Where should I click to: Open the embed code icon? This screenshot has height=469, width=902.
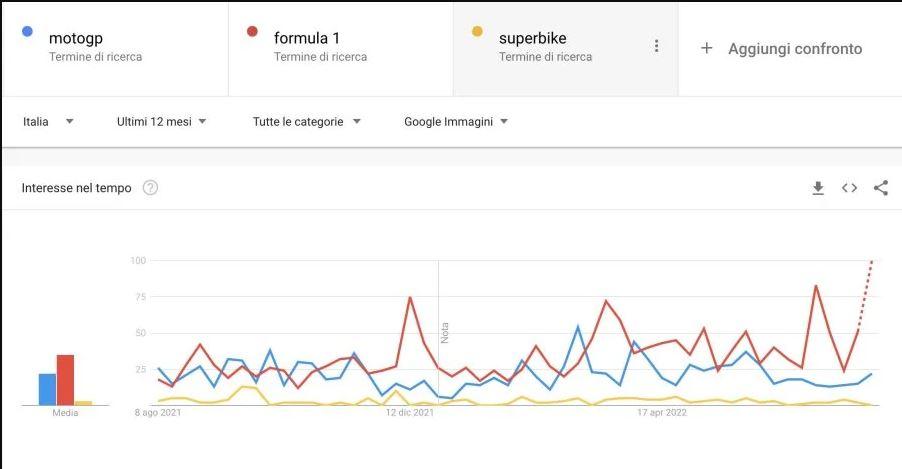(849, 188)
